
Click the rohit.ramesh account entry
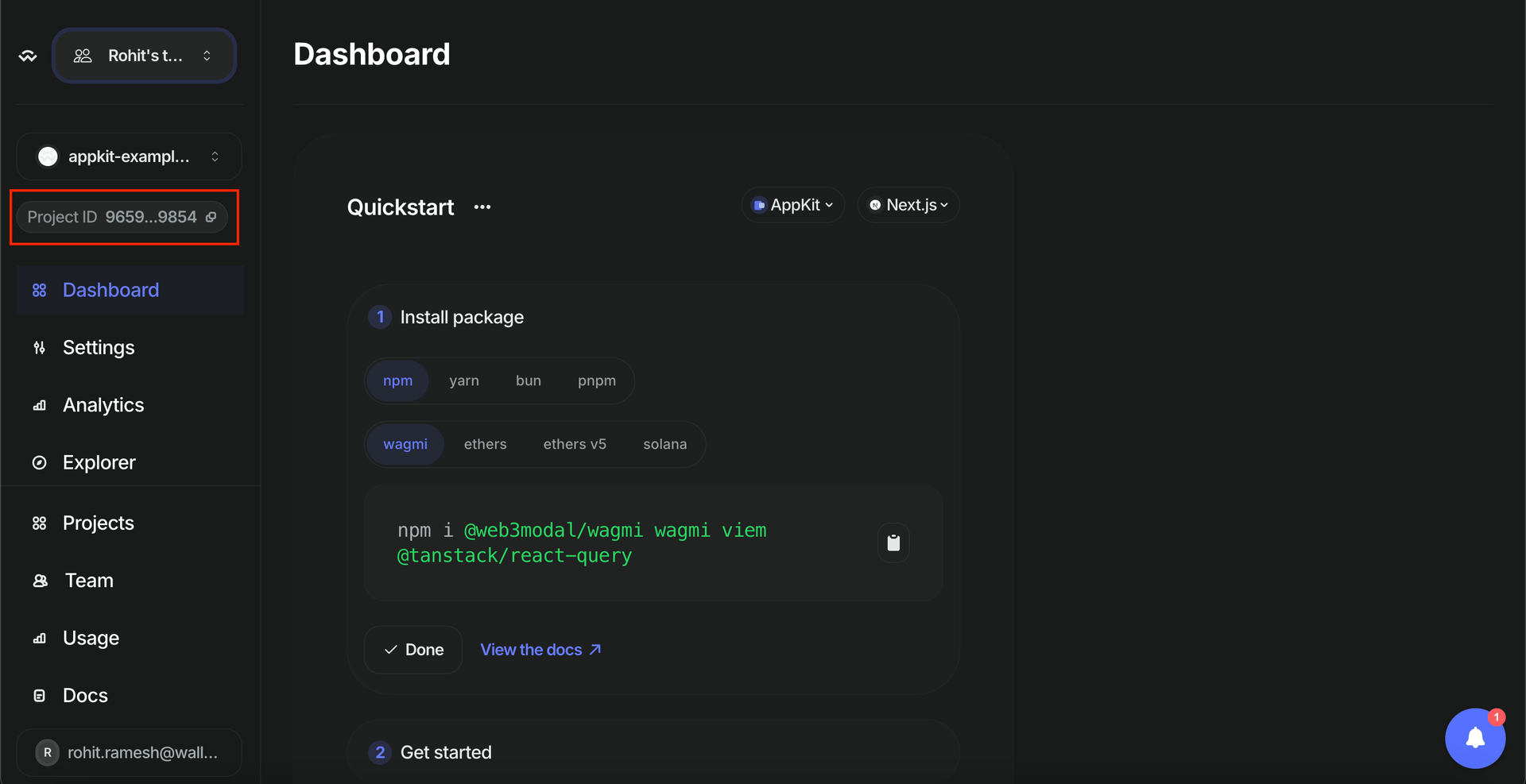click(x=129, y=752)
